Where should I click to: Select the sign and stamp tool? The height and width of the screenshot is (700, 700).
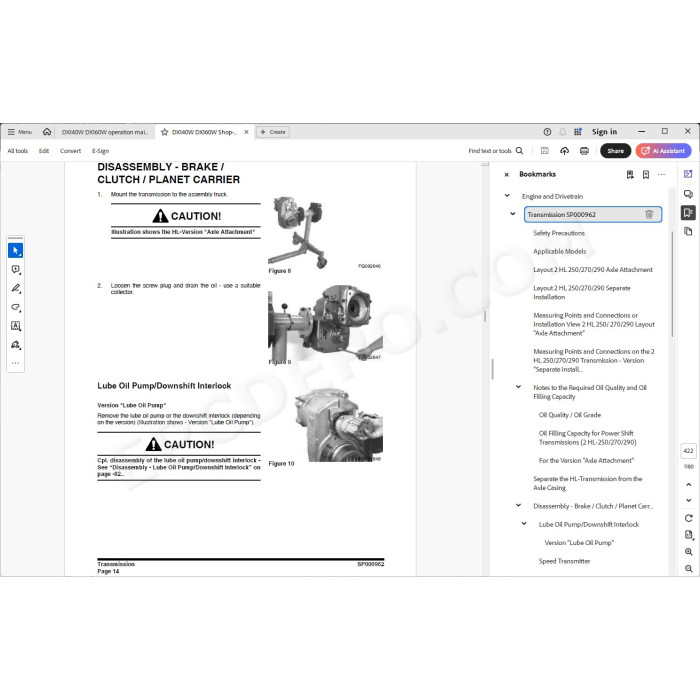pyautogui.click(x=16, y=345)
